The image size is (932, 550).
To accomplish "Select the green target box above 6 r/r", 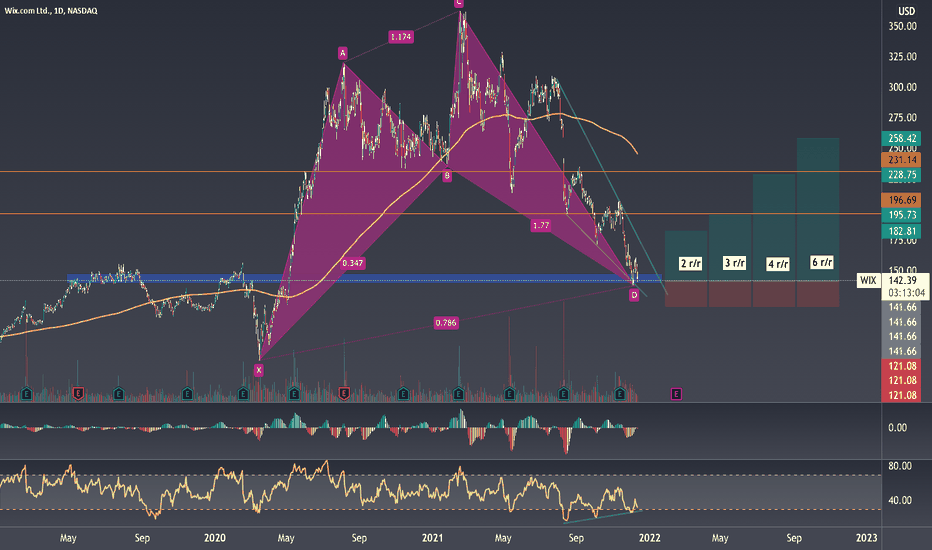I will click(x=818, y=209).
